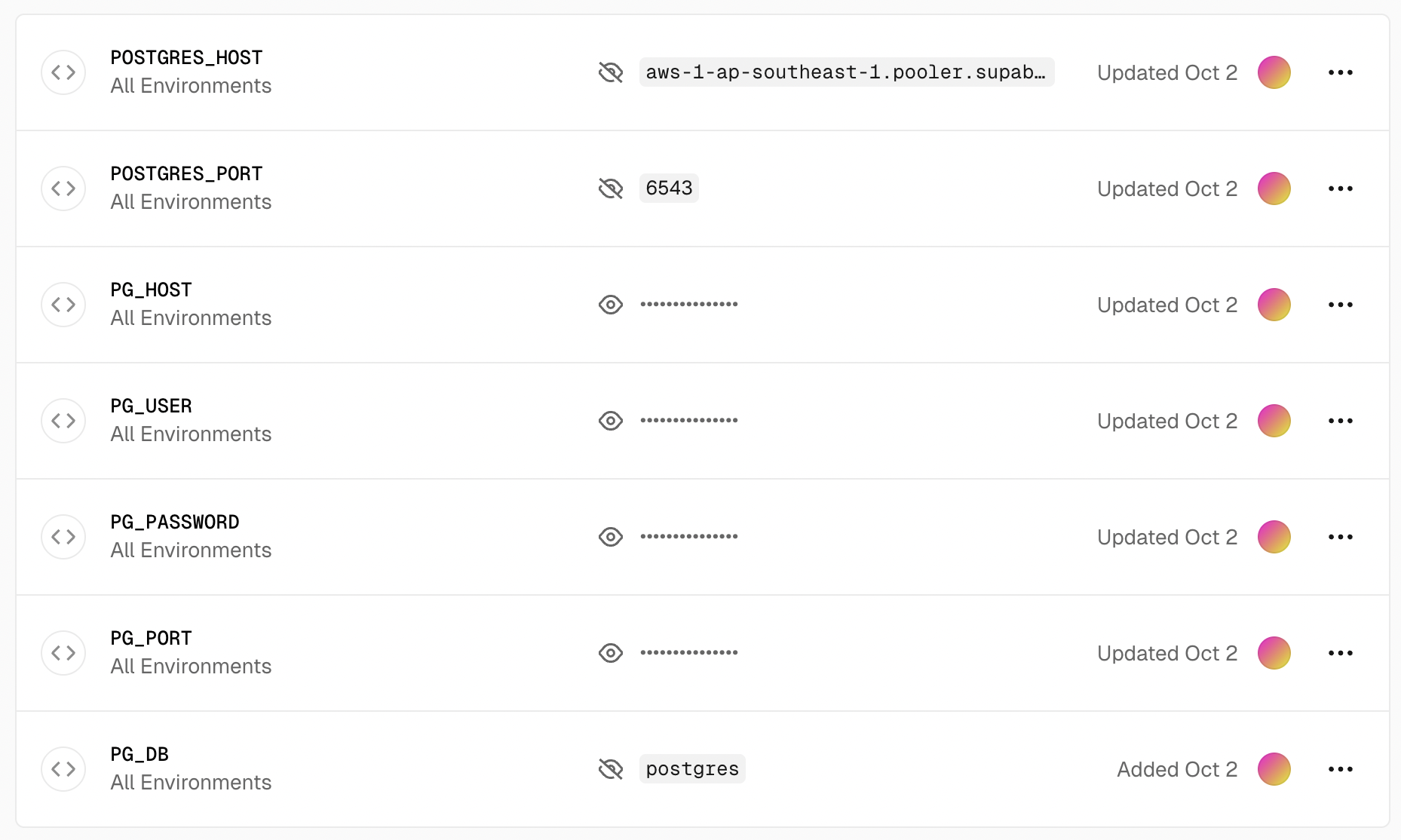Copy the 6543 port value
The width and height of the screenshot is (1401, 840).
point(669,188)
